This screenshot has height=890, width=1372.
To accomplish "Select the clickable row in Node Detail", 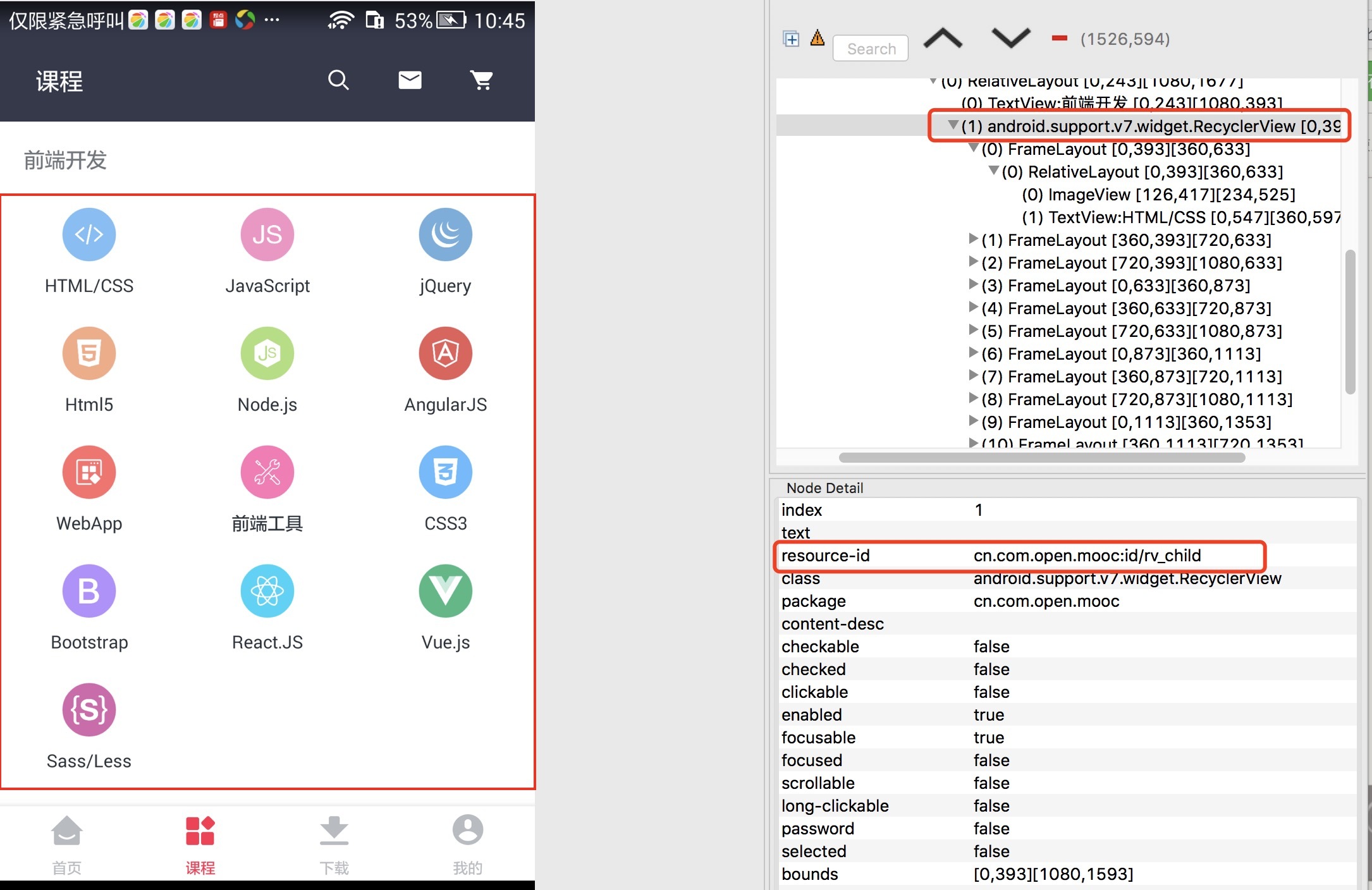I will click(x=1067, y=692).
